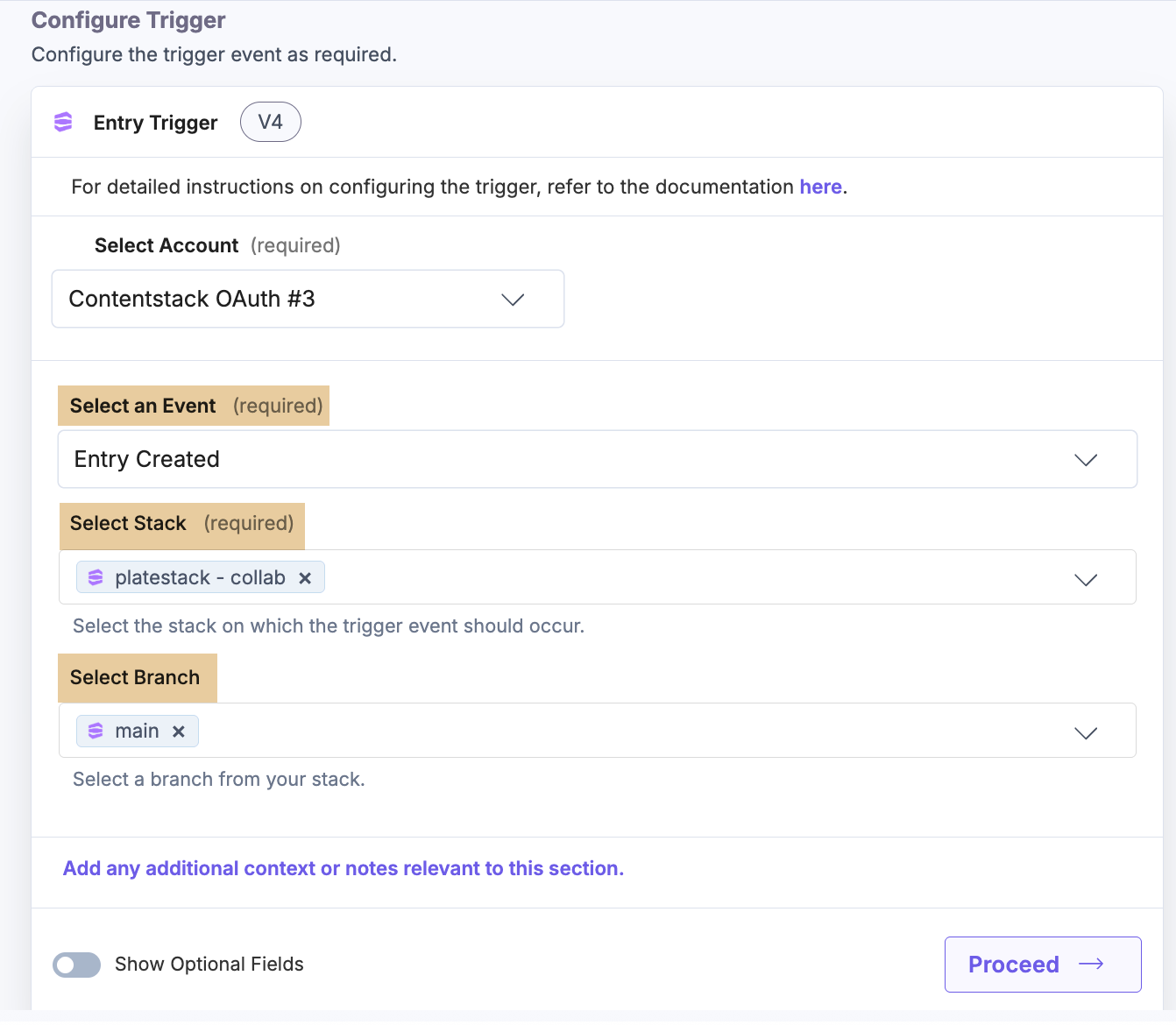Click the Select Stack field empty area
The width and height of the screenshot is (1176, 1025).
pos(684,578)
